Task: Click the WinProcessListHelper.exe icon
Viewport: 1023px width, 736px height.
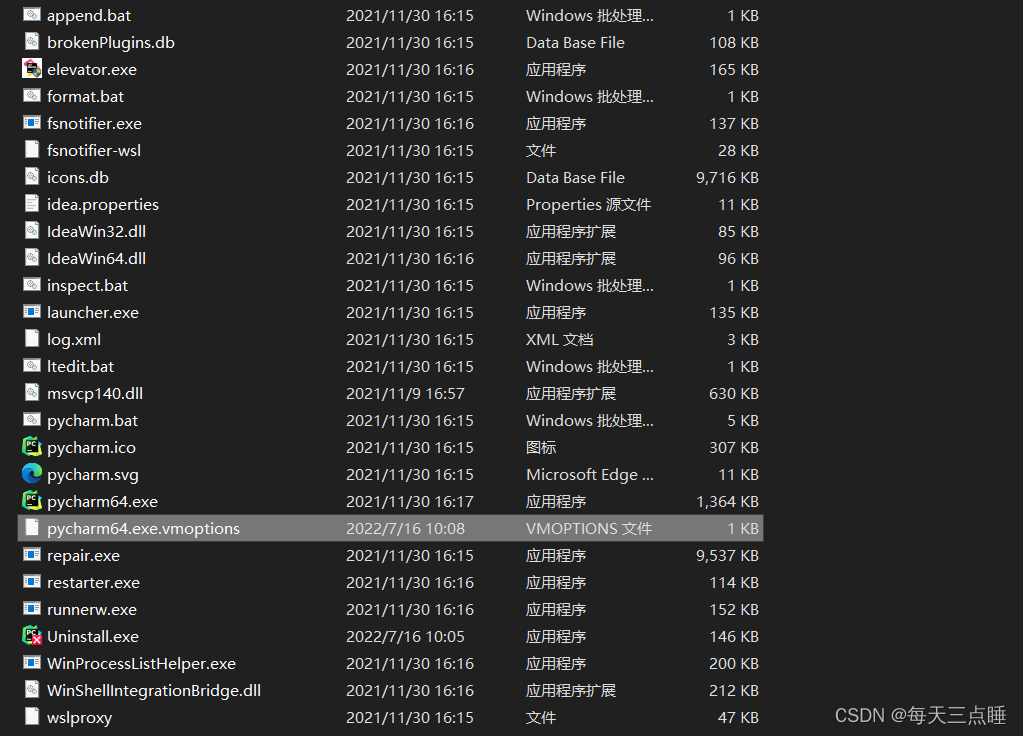Action: coord(32,663)
